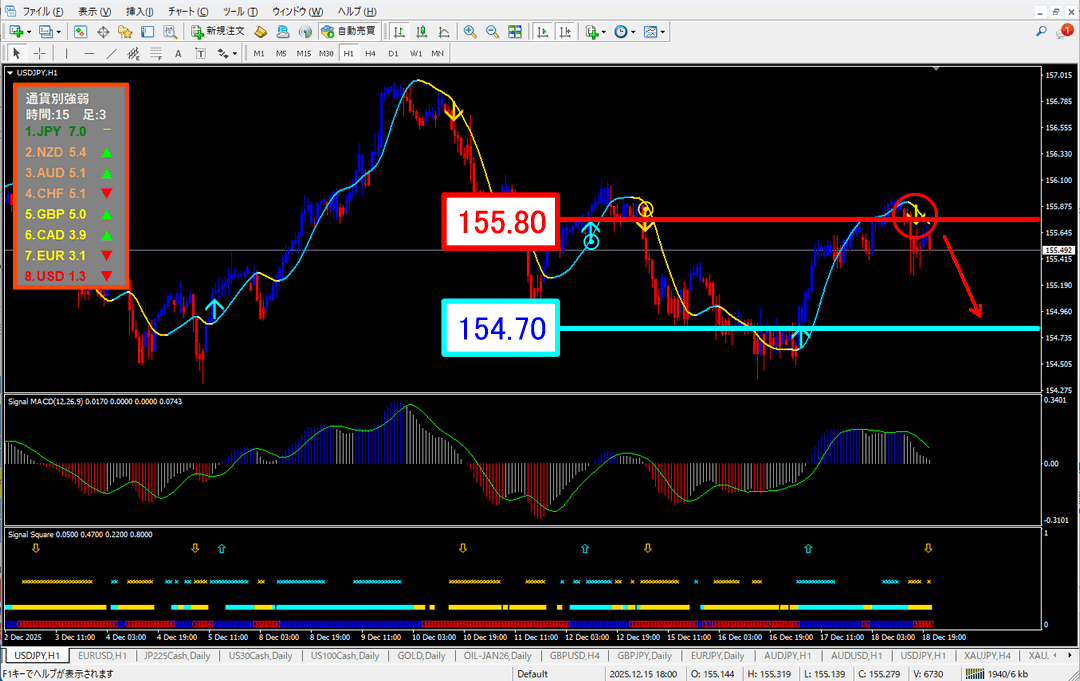Expand the chart templates dropdown

click(x=663, y=31)
